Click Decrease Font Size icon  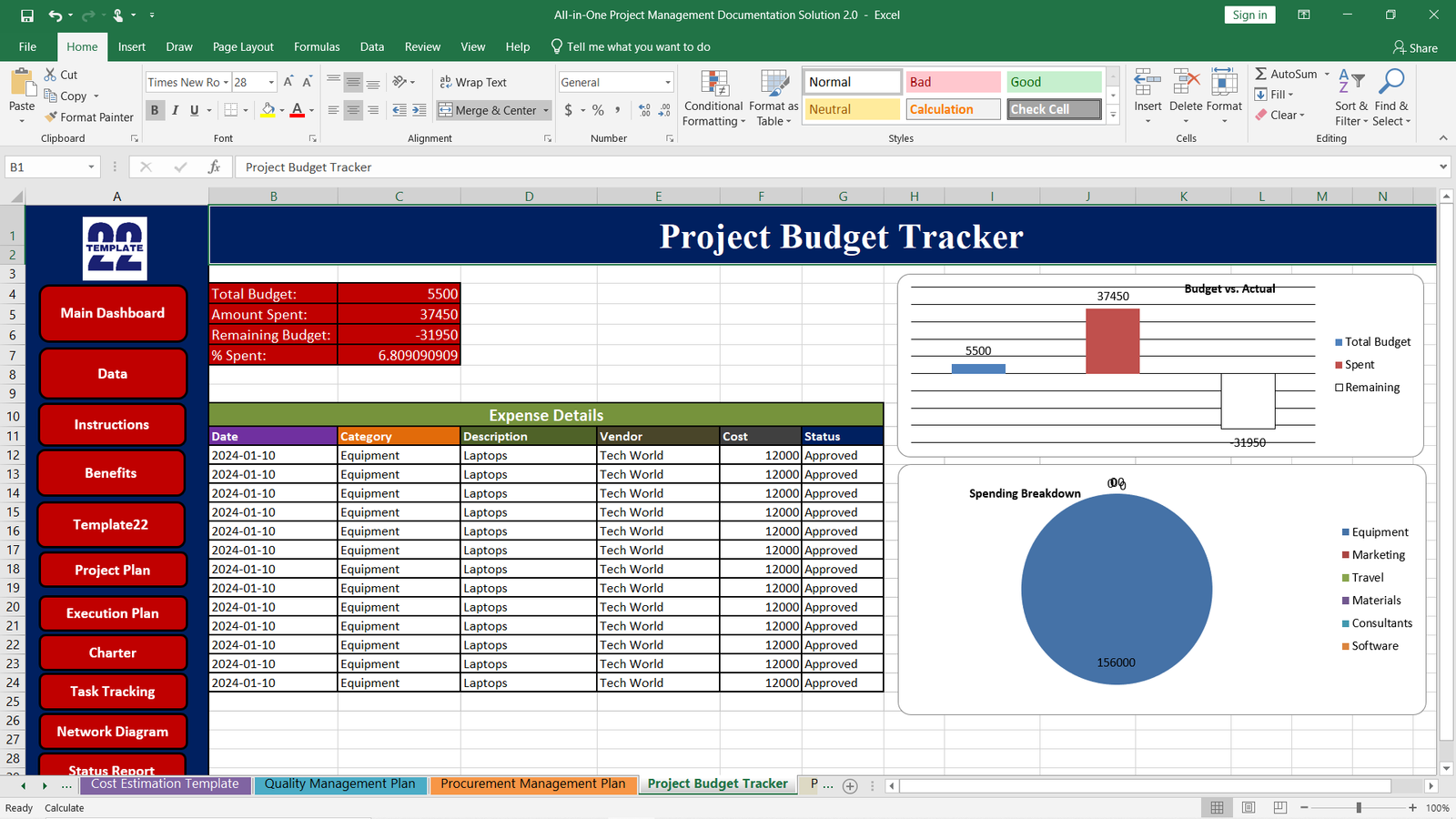tap(308, 82)
